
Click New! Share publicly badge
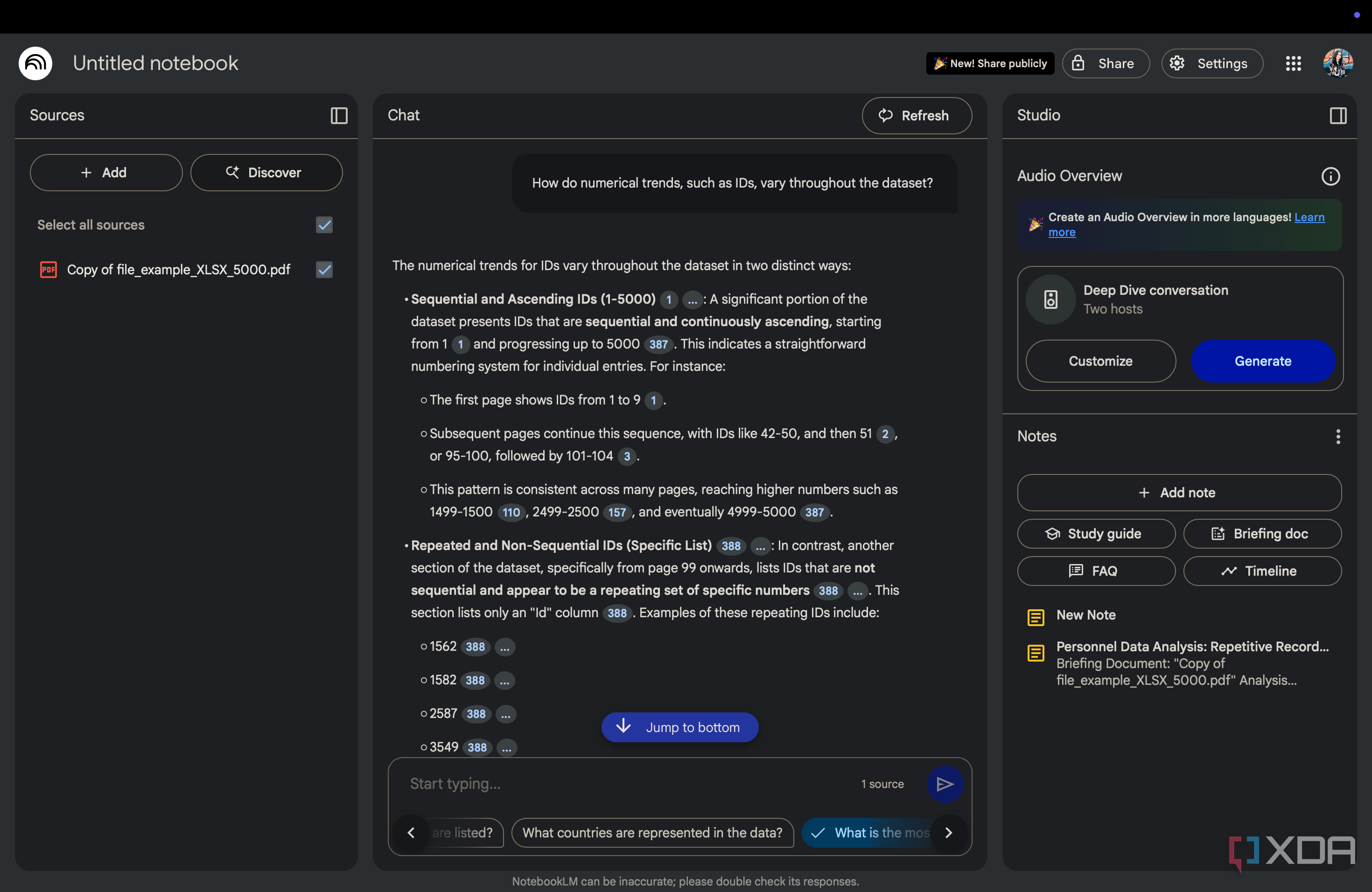pyautogui.click(x=990, y=63)
